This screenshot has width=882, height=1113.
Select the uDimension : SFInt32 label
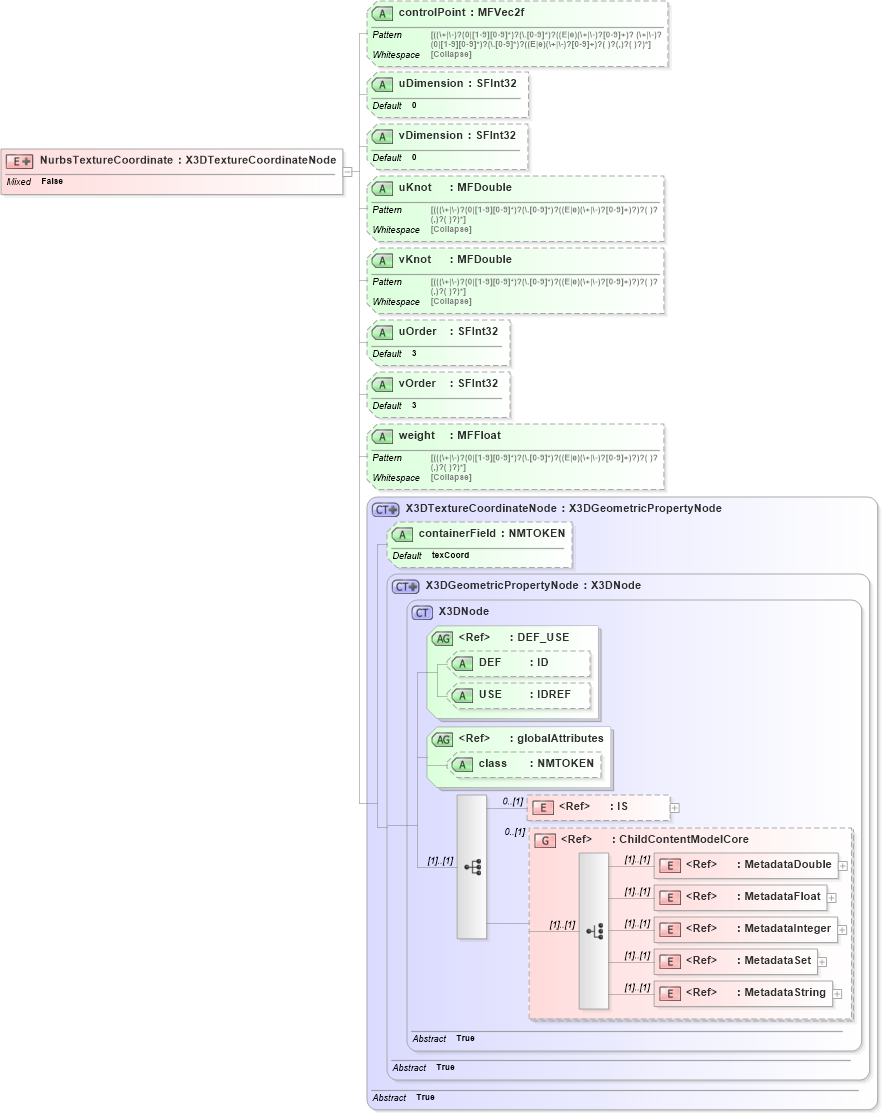coord(458,84)
